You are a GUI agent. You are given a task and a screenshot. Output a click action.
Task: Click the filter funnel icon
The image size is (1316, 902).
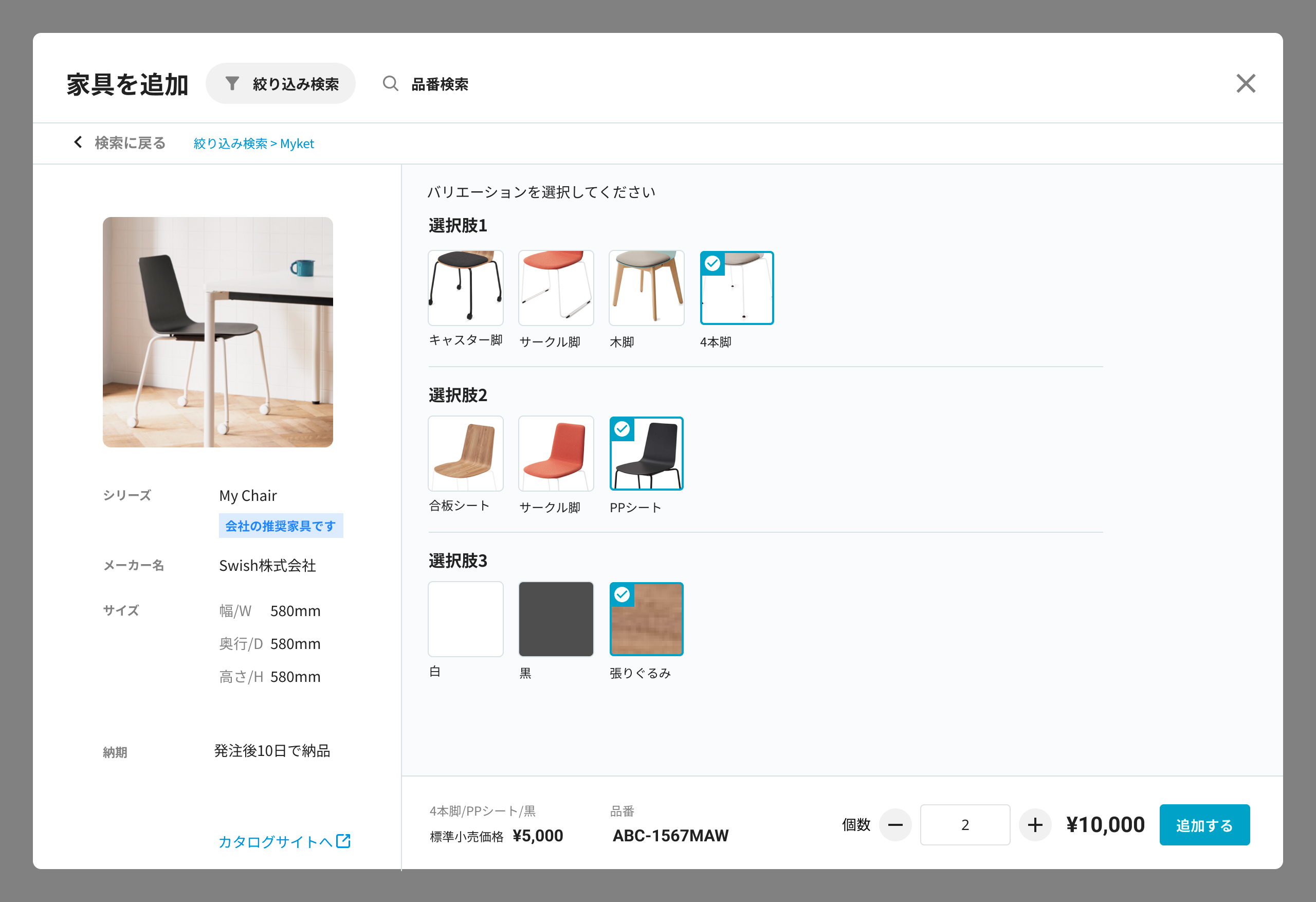(x=232, y=84)
